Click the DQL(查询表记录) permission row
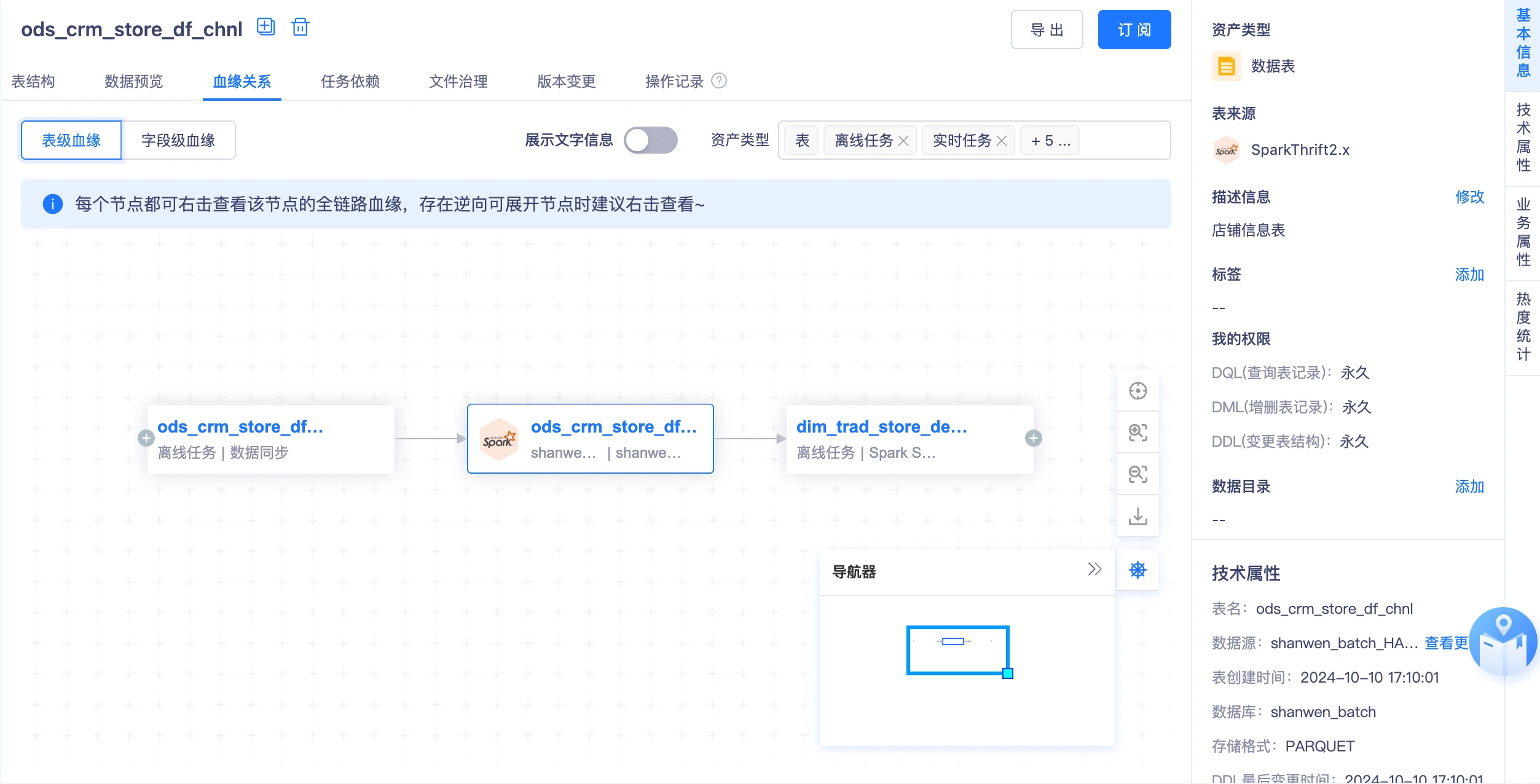 (x=1291, y=372)
